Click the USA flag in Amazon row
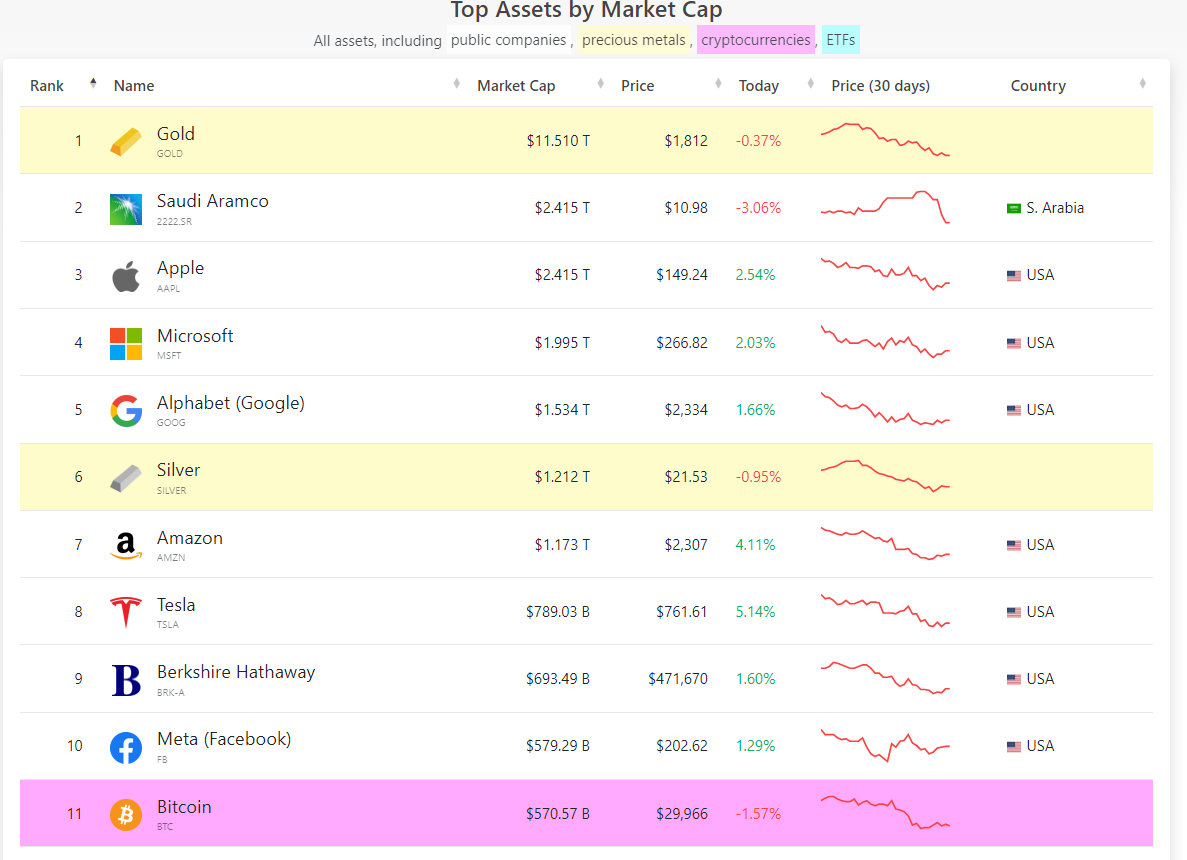1187x860 pixels. [x=1014, y=545]
